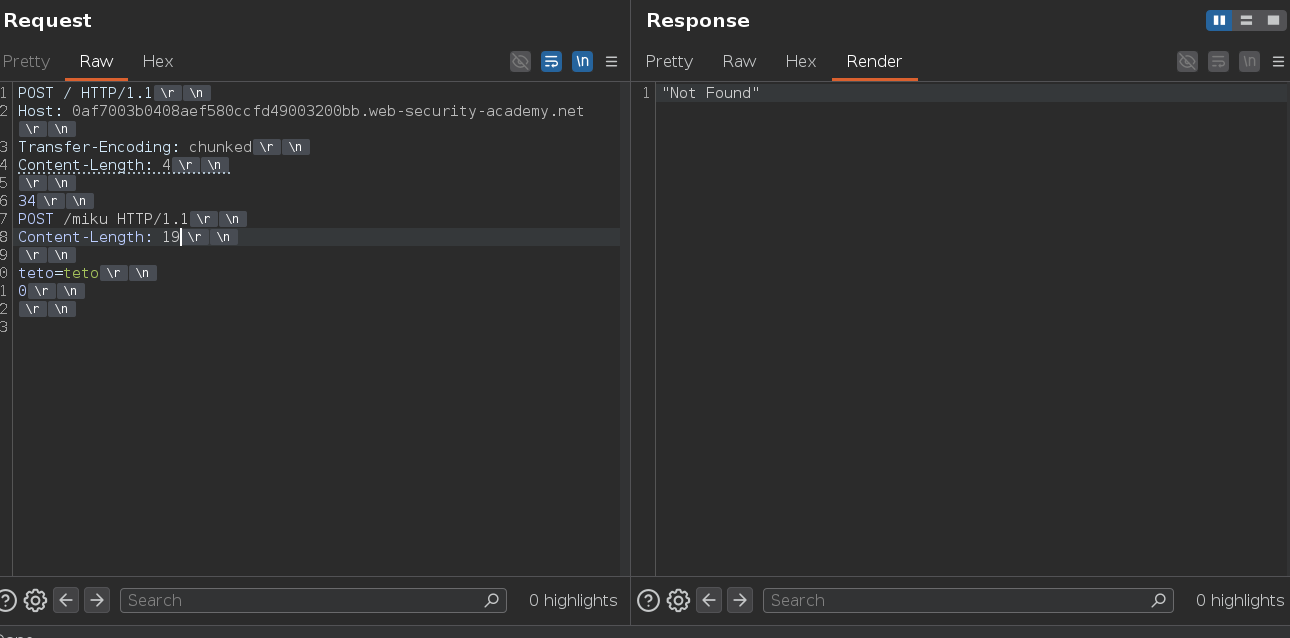The height and width of the screenshot is (638, 1290).
Task: Click the Request search magnifier icon
Action: pyautogui.click(x=491, y=600)
